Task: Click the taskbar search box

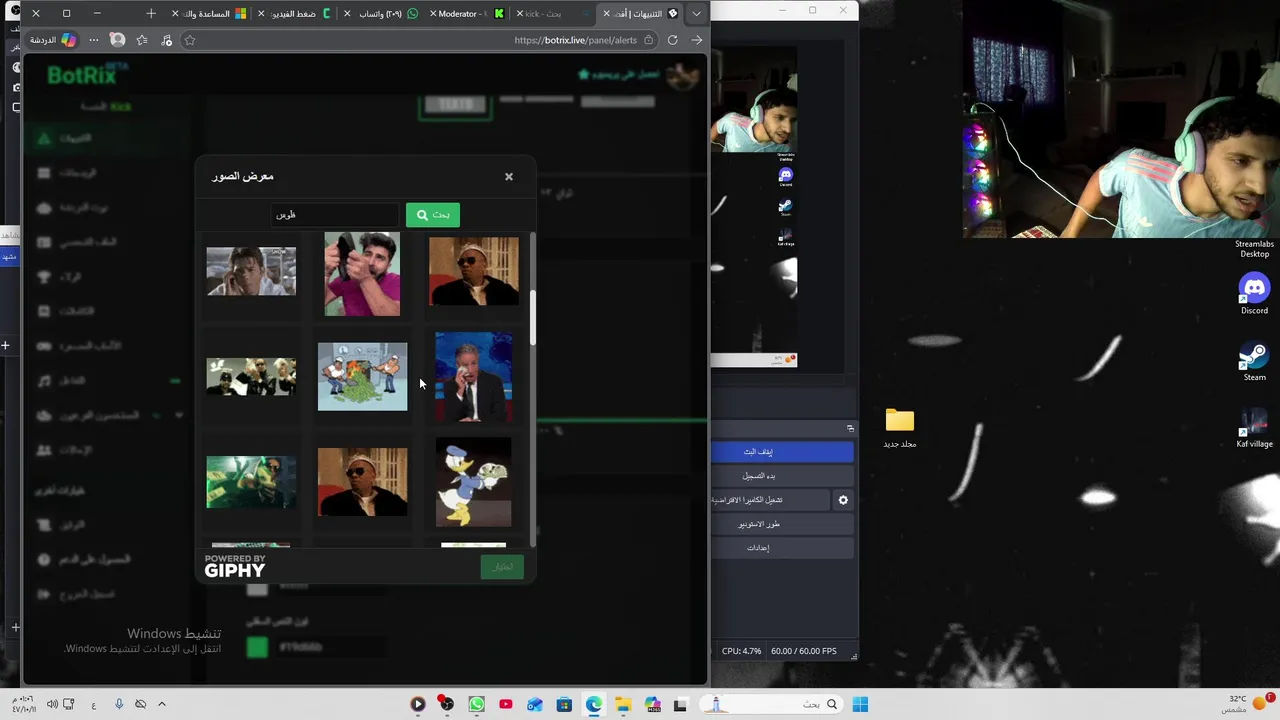Action: coord(772,704)
